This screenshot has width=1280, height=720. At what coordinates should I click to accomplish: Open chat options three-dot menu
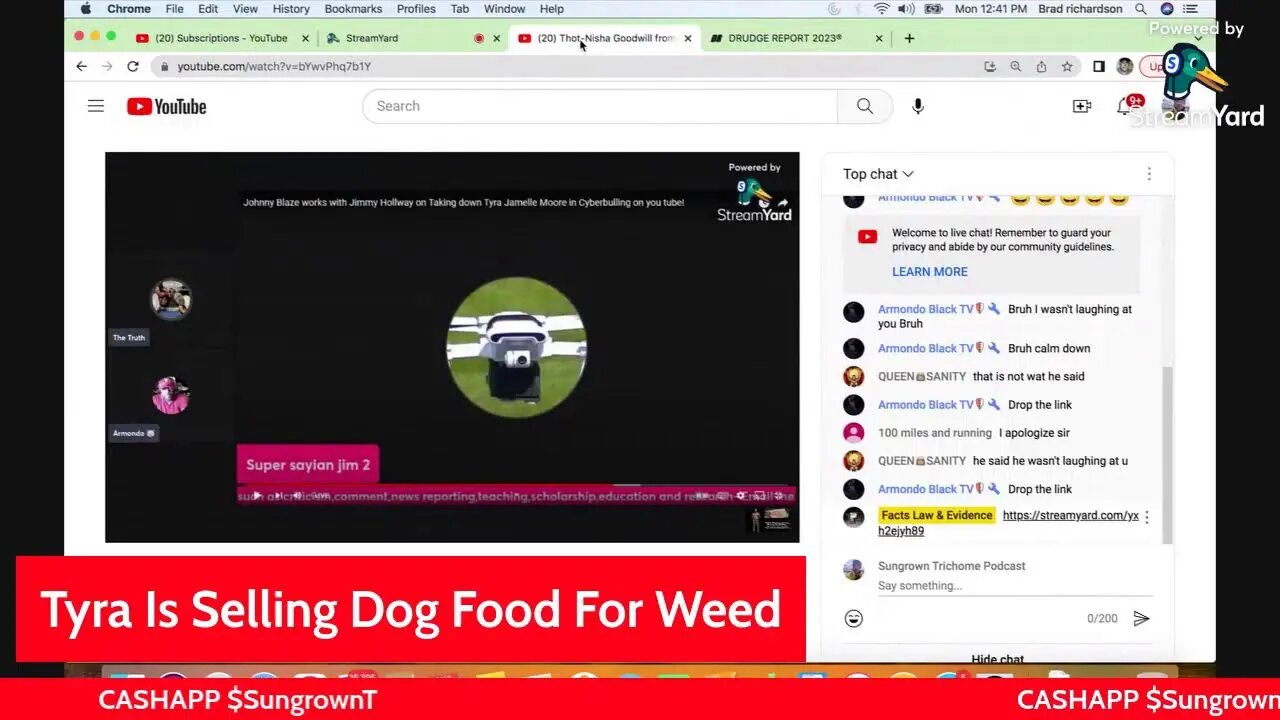[1149, 174]
